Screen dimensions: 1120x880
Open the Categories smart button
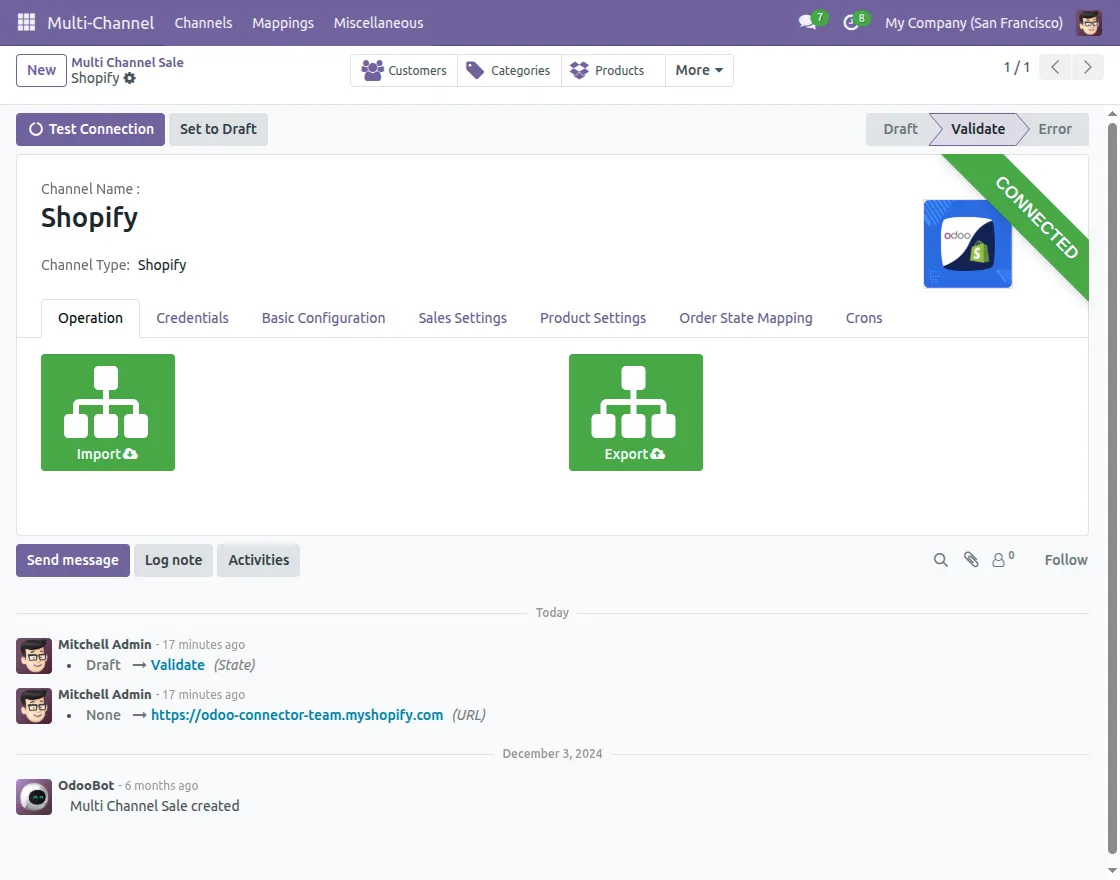tap(509, 70)
